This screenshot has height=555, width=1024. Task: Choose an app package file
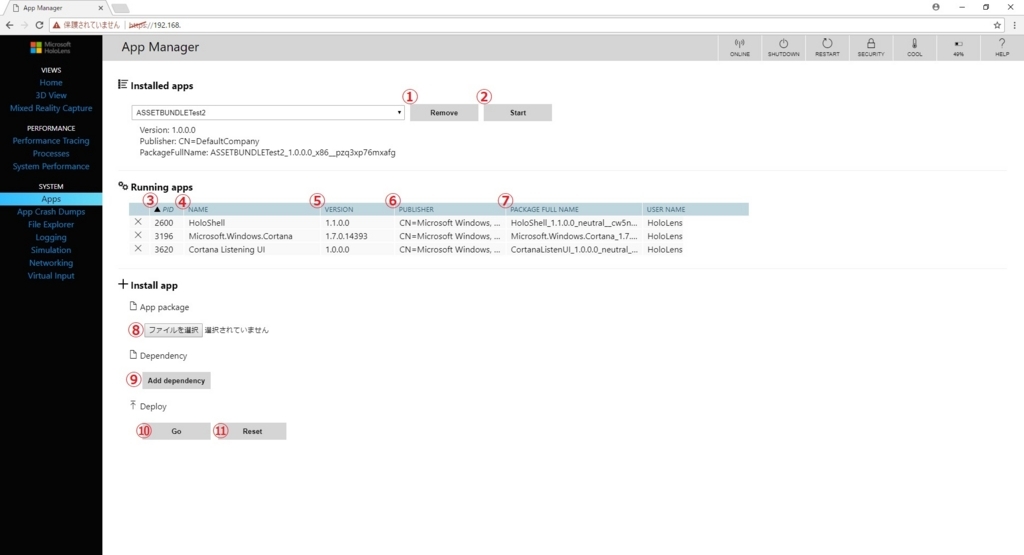coord(173,330)
